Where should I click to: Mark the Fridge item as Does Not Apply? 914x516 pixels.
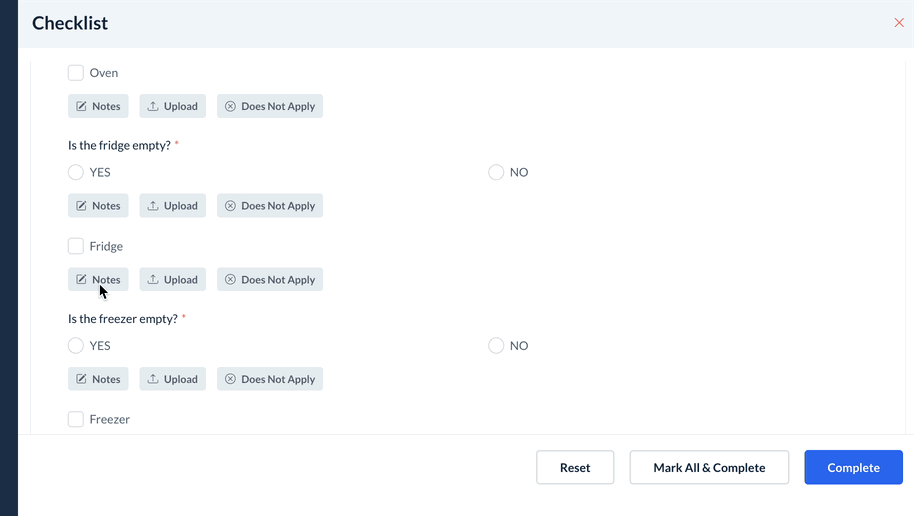(x=269, y=280)
